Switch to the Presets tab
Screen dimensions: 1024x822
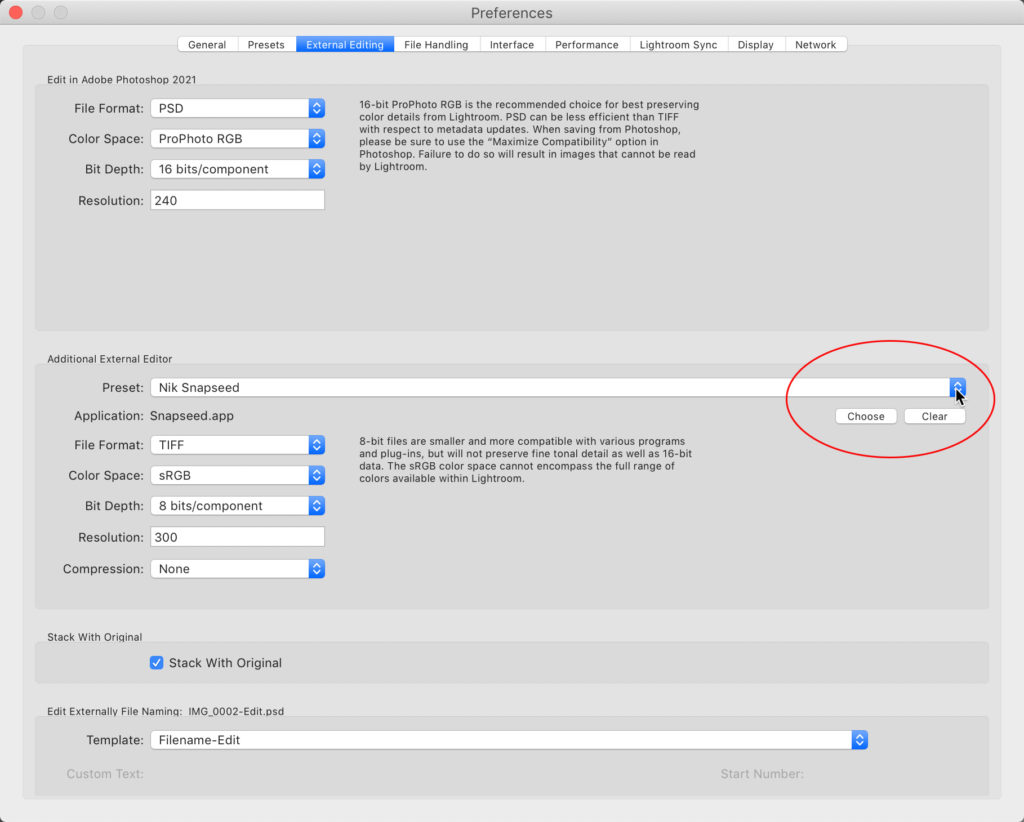point(266,44)
